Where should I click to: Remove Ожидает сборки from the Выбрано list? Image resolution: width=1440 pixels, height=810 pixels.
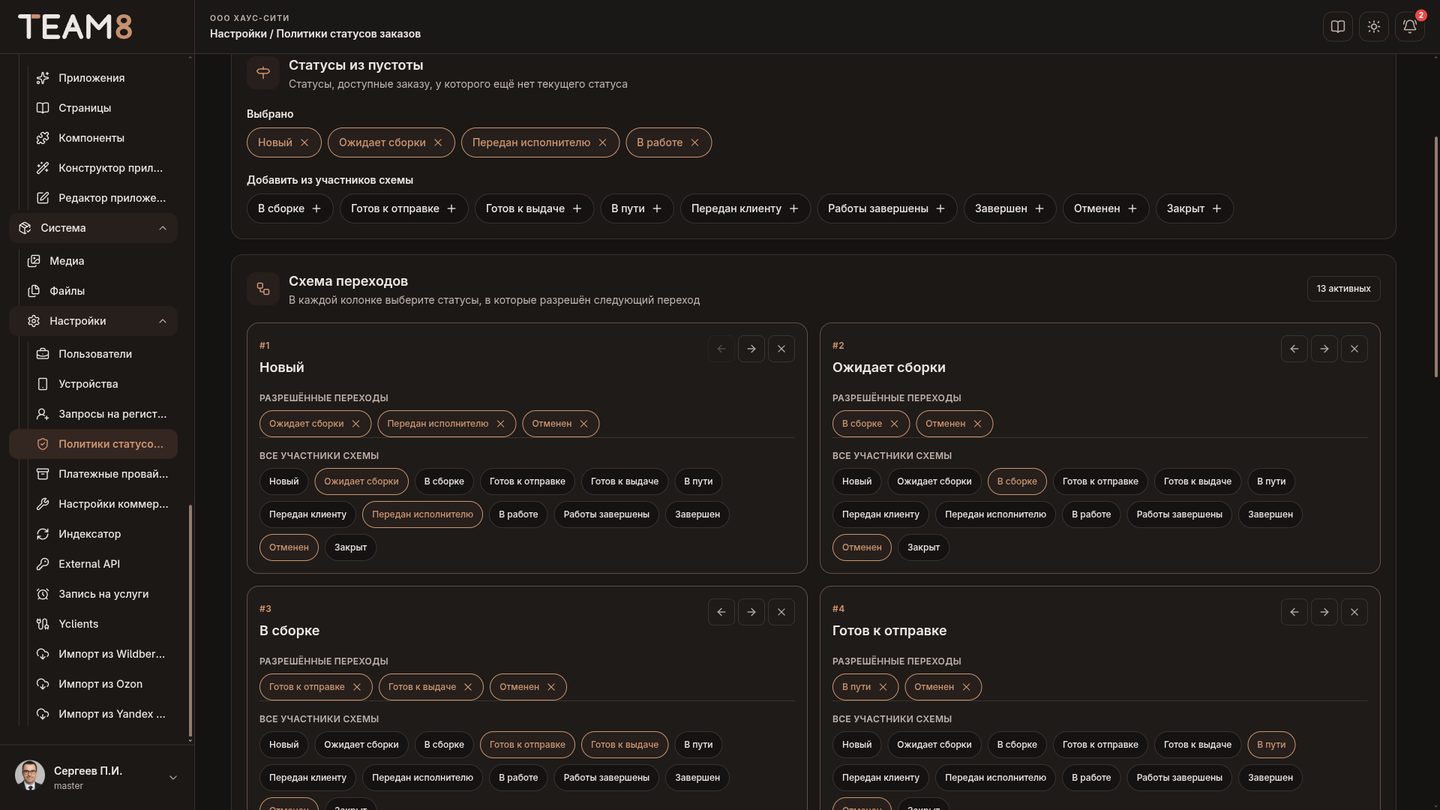point(438,143)
